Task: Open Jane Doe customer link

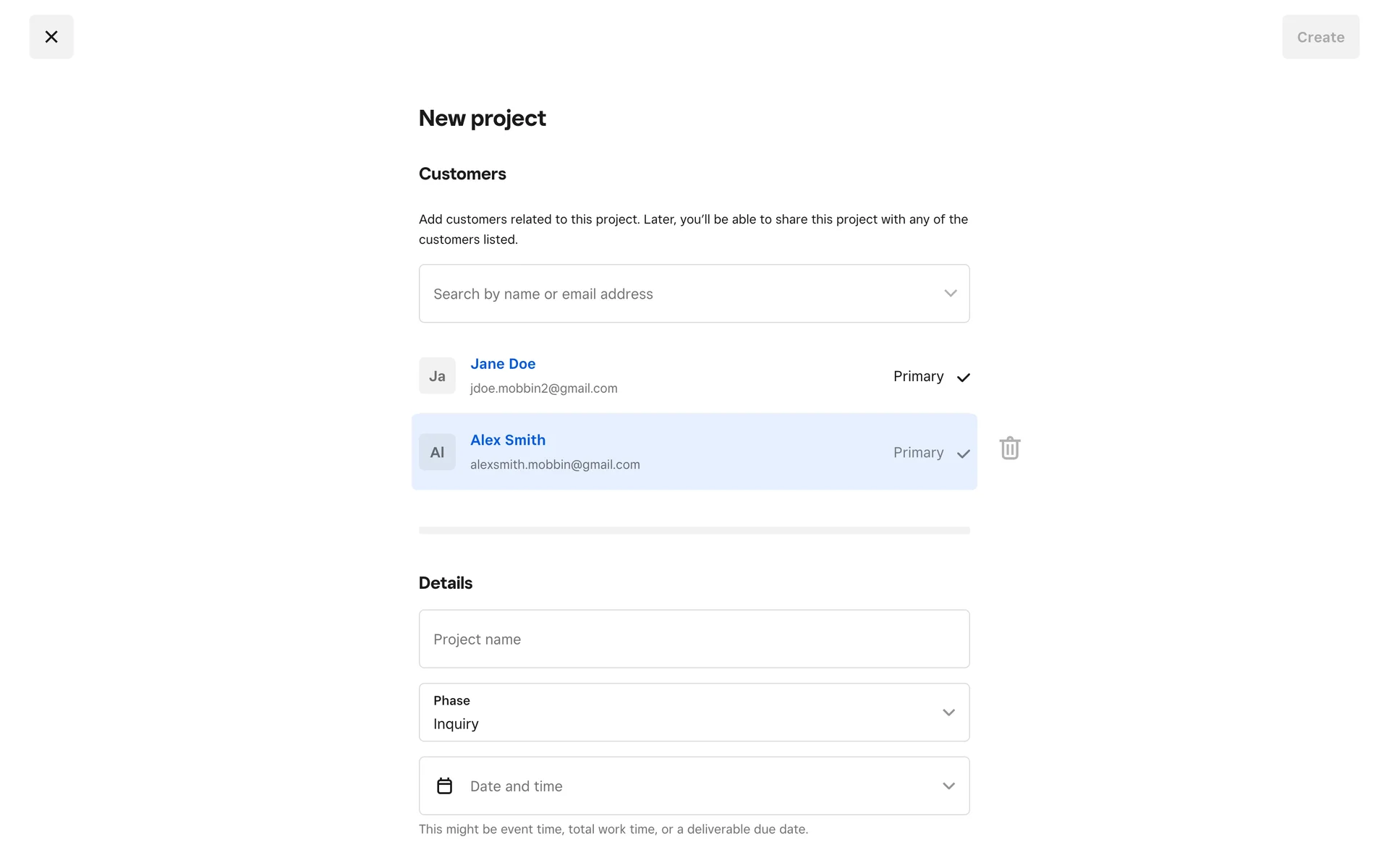Action: (x=503, y=364)
